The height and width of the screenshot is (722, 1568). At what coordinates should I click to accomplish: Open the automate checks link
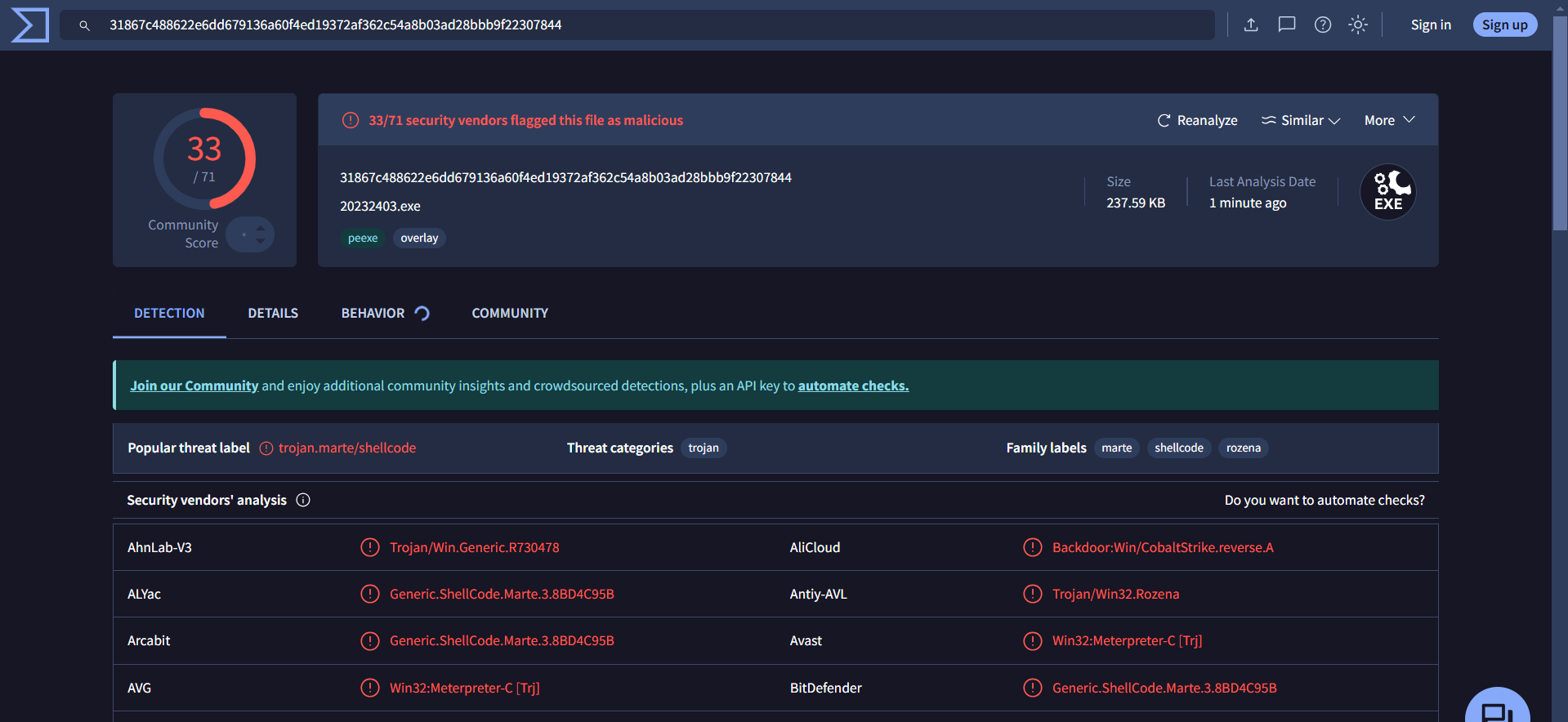pyautogui.click(x=853, y=386)
